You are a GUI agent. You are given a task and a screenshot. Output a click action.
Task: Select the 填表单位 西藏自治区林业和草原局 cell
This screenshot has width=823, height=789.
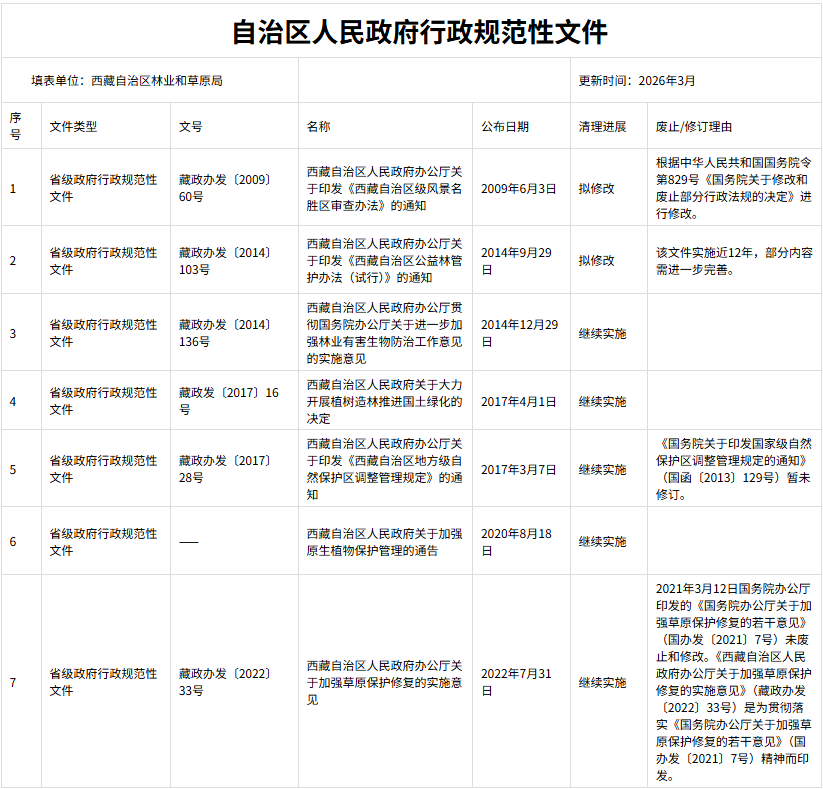[x=127, y=80]
